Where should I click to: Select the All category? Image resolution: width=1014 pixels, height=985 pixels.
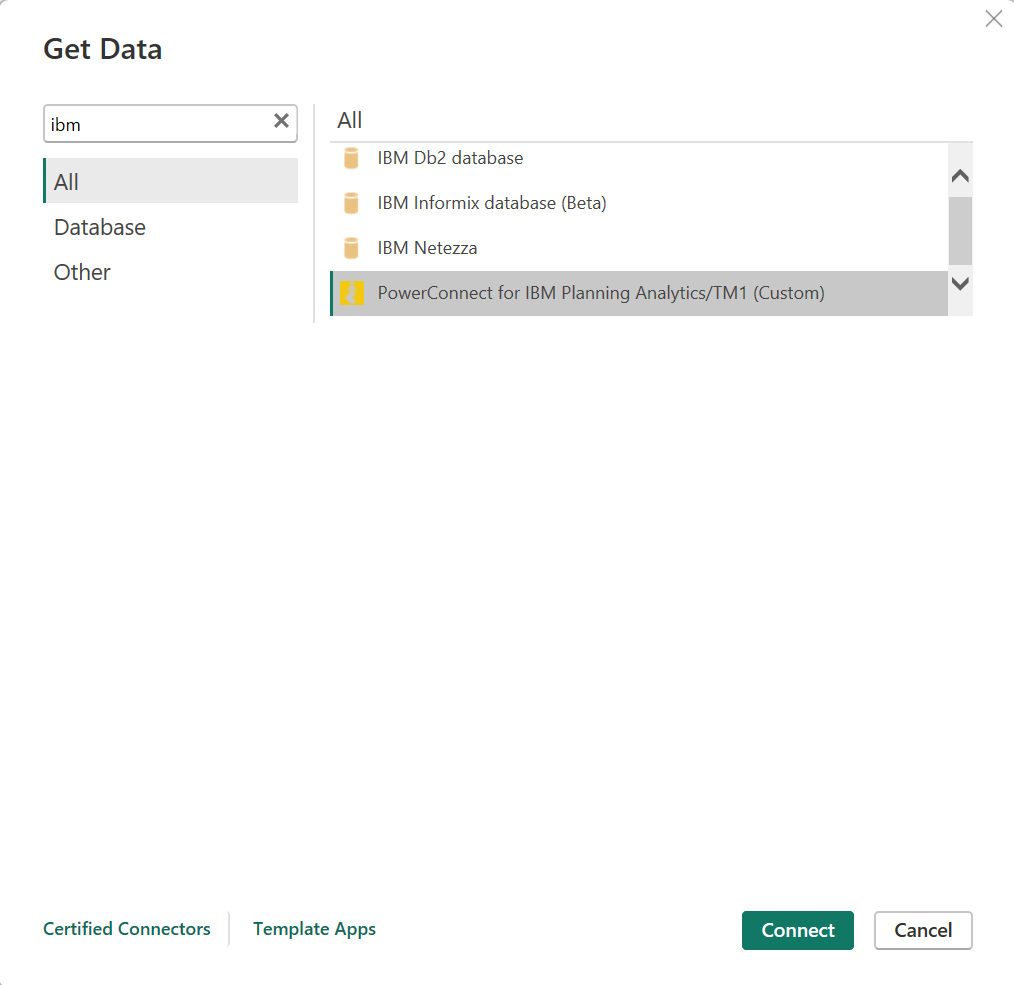(171, 181)
